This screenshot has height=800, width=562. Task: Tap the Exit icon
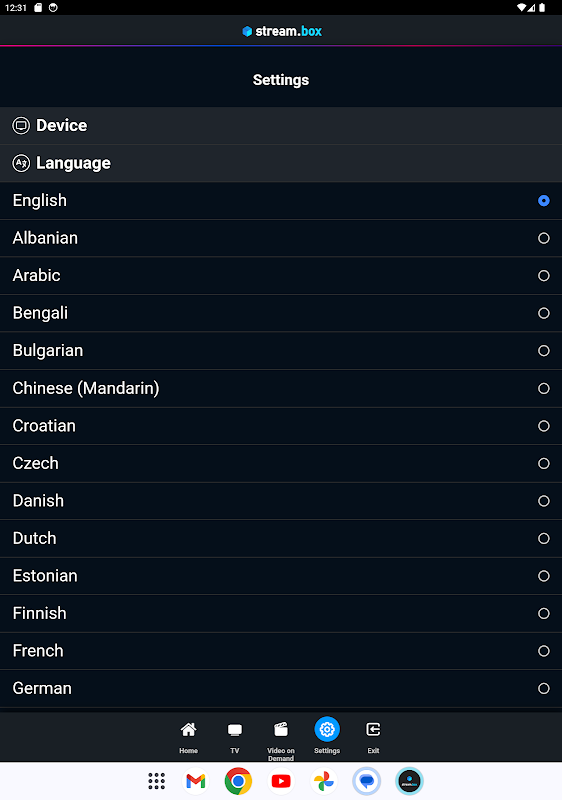[373, 730]
